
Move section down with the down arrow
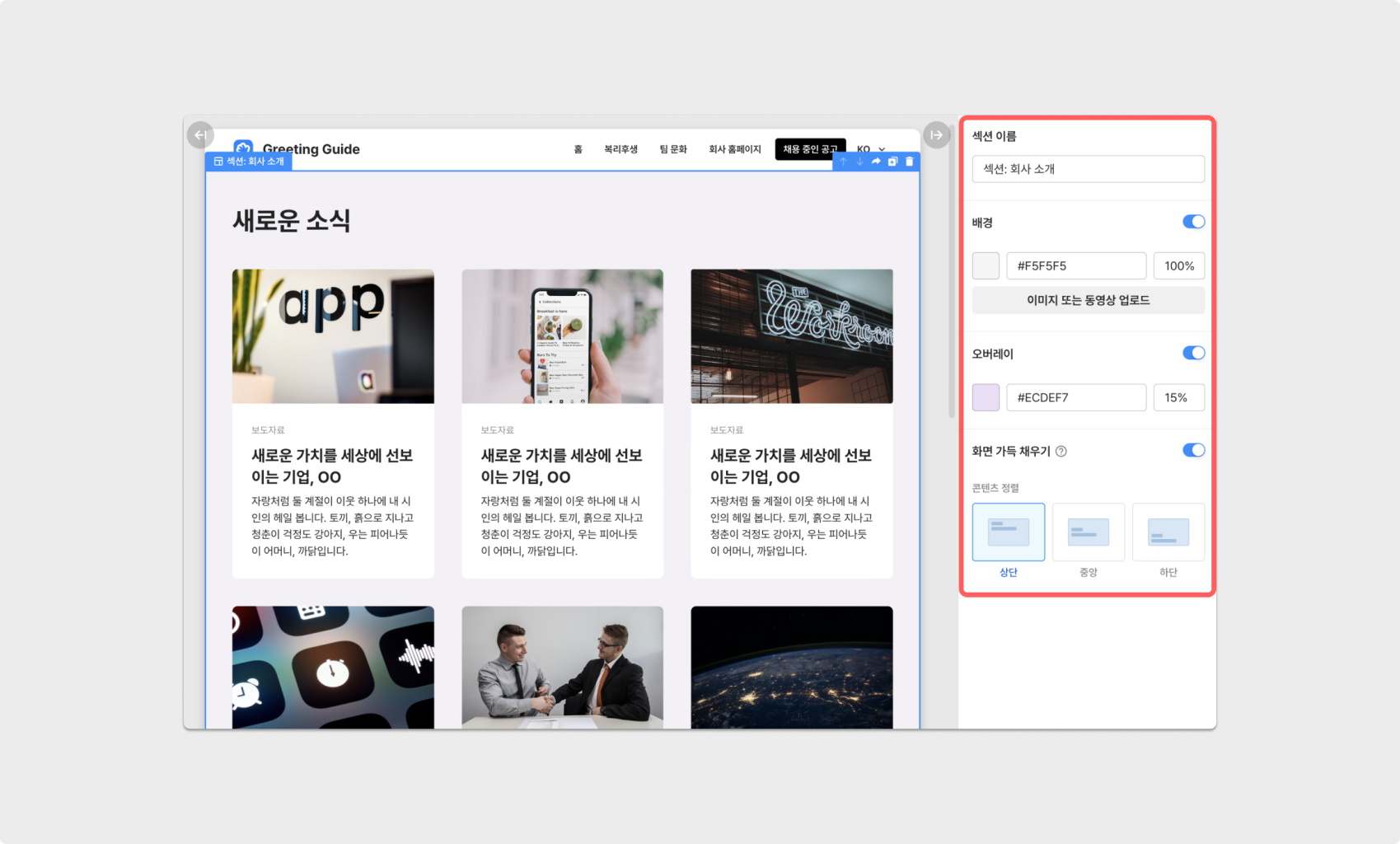(859, 162)
